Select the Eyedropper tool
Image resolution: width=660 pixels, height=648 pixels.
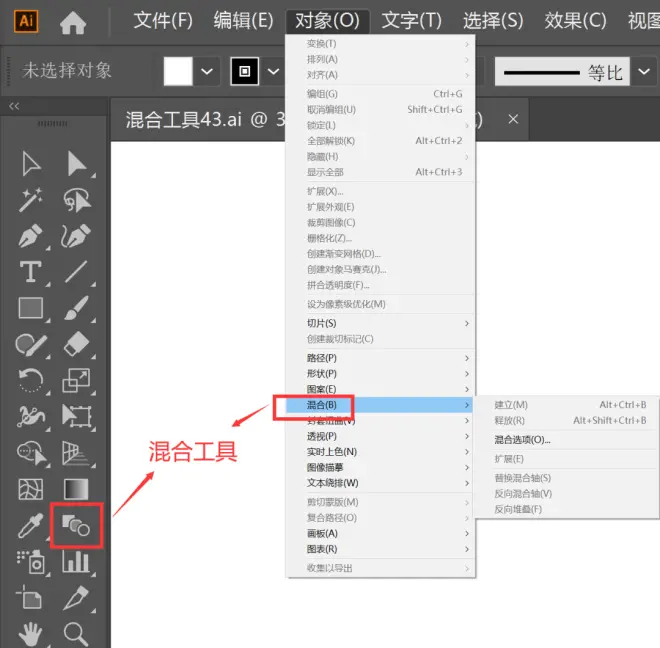coord(31,525)
